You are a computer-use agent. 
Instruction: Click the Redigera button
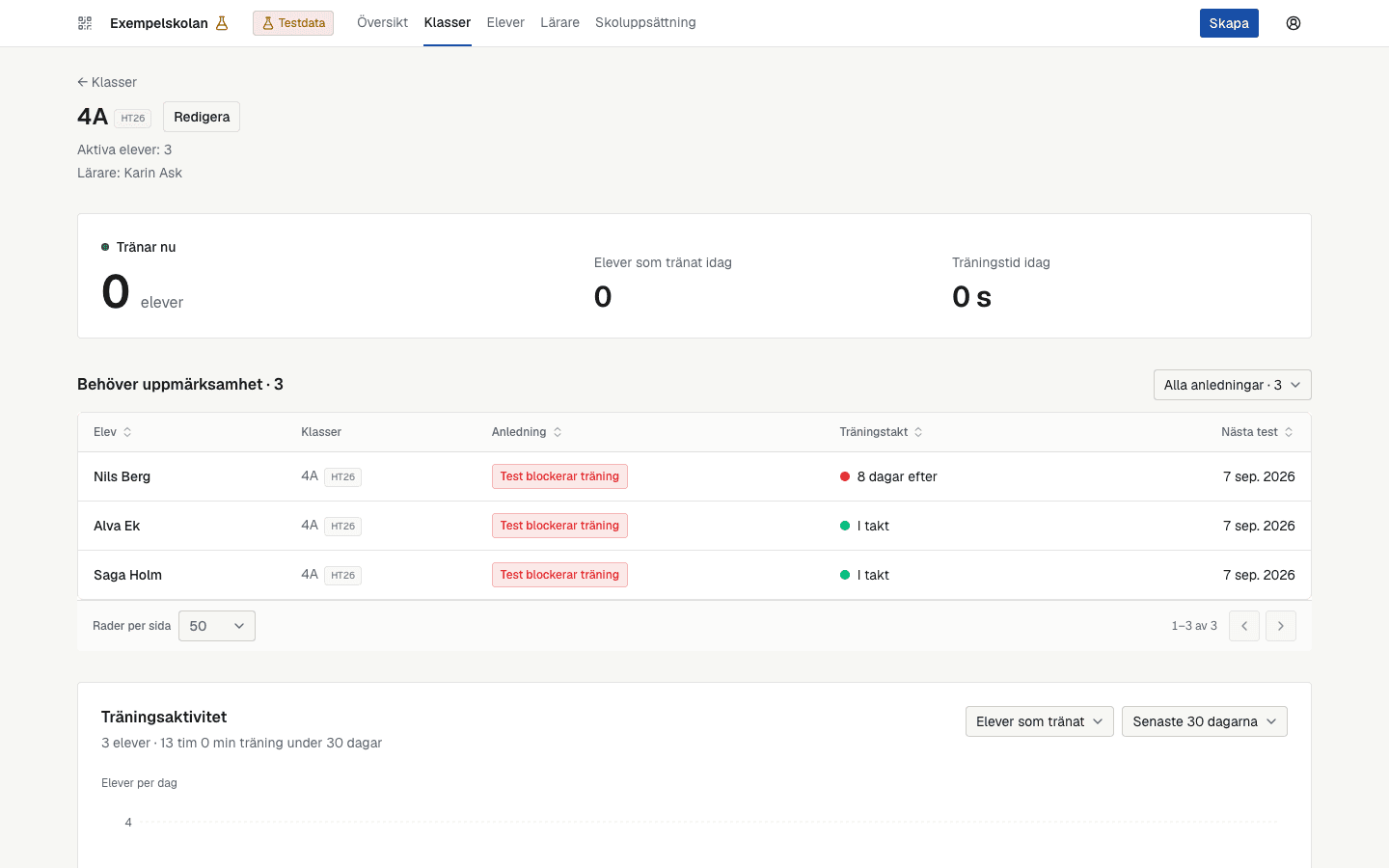coord(202,117)
